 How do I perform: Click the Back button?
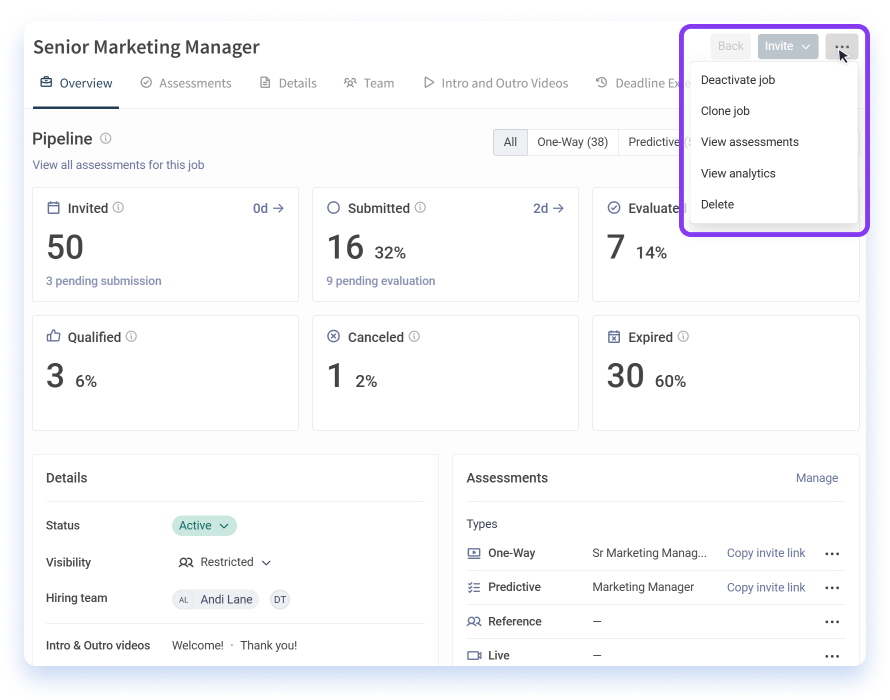coord(731,47)
